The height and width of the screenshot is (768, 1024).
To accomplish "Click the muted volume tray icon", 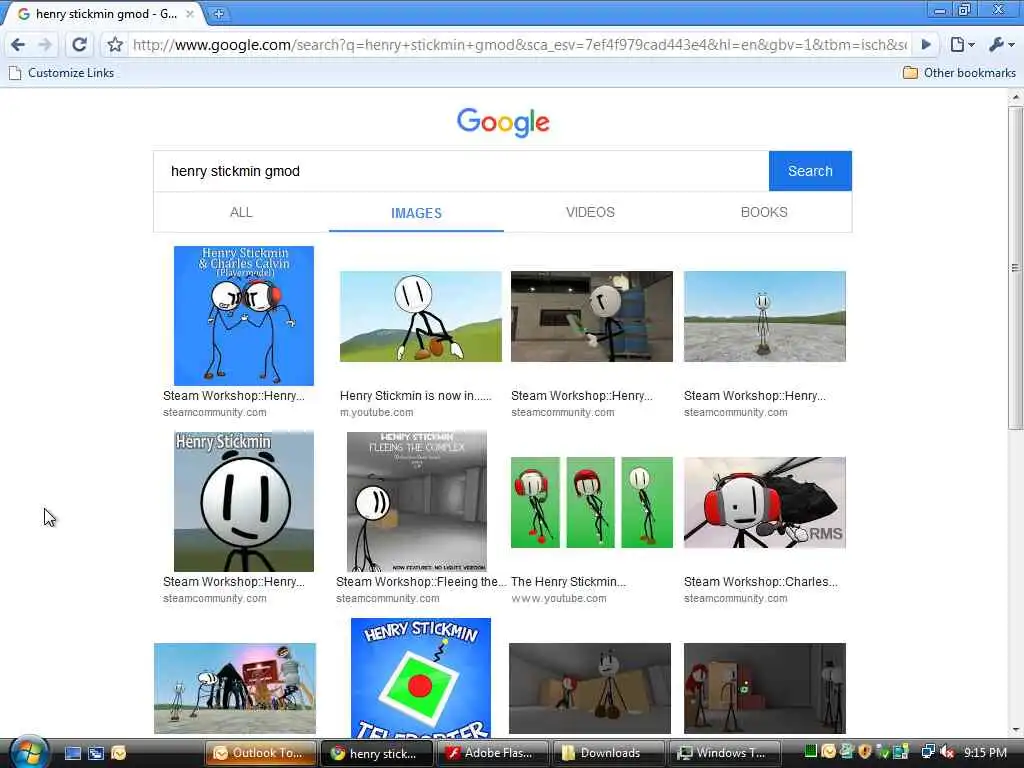I will 947,752.
